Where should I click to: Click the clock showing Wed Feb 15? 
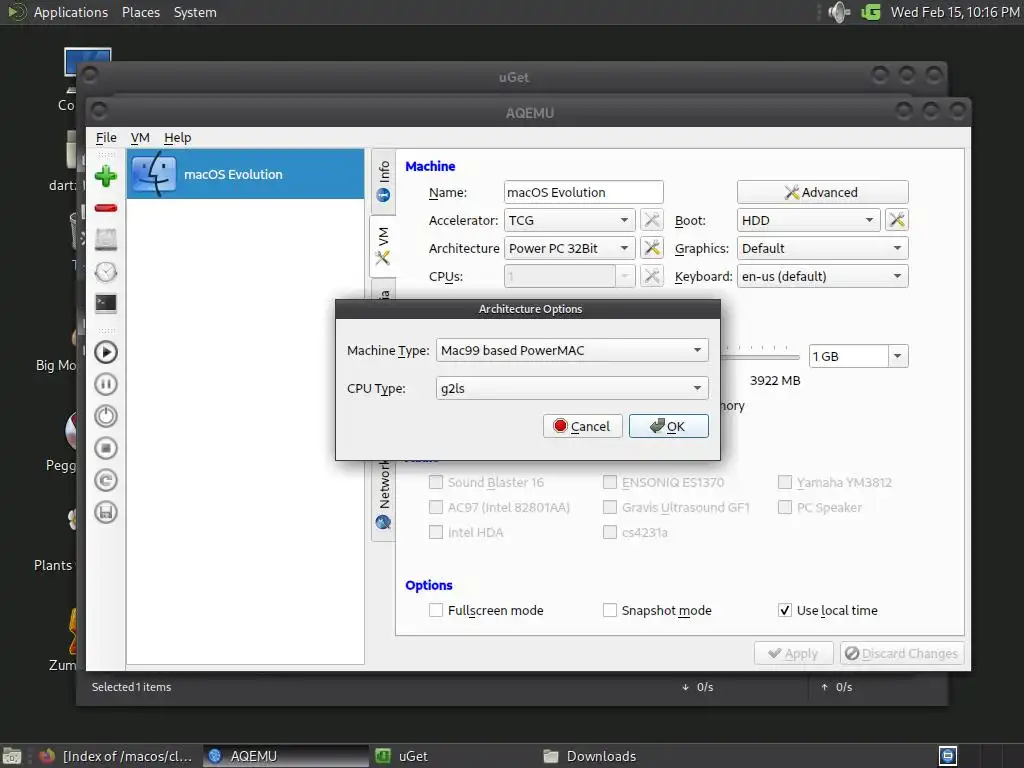954,12
